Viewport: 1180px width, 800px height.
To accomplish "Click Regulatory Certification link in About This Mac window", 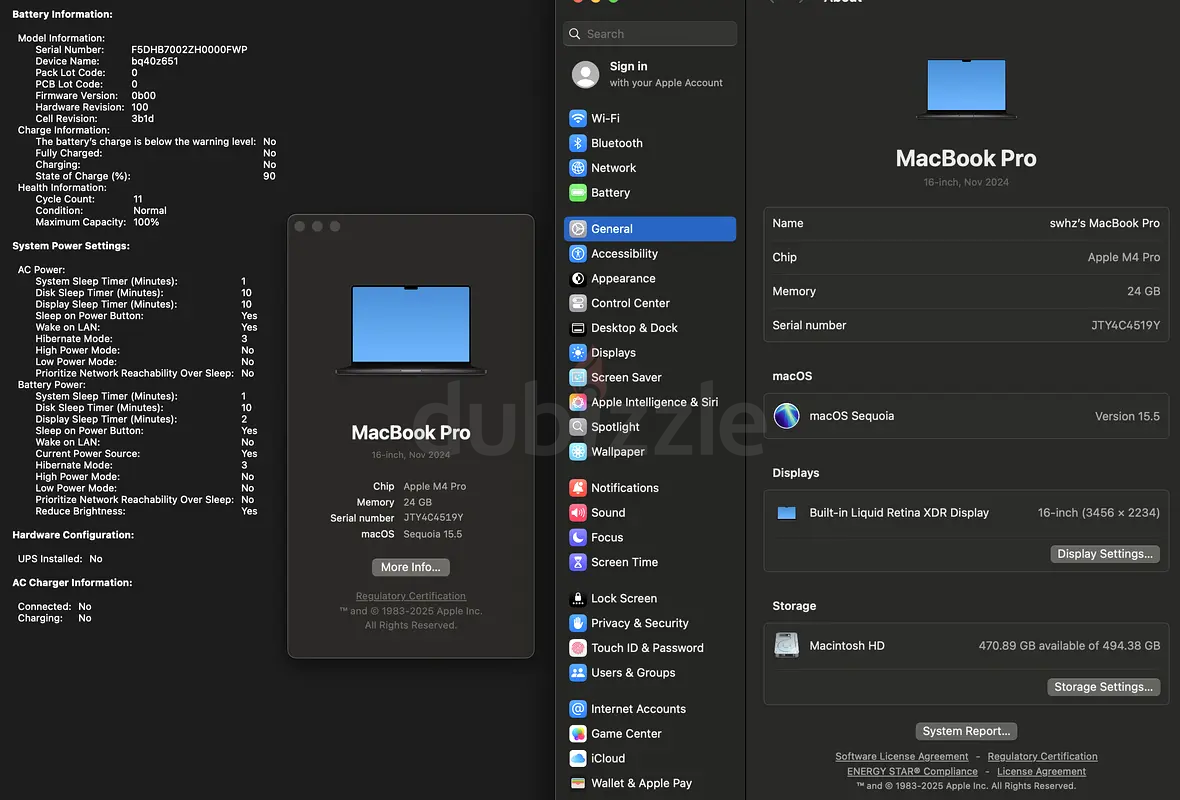I will pos(411,596).
